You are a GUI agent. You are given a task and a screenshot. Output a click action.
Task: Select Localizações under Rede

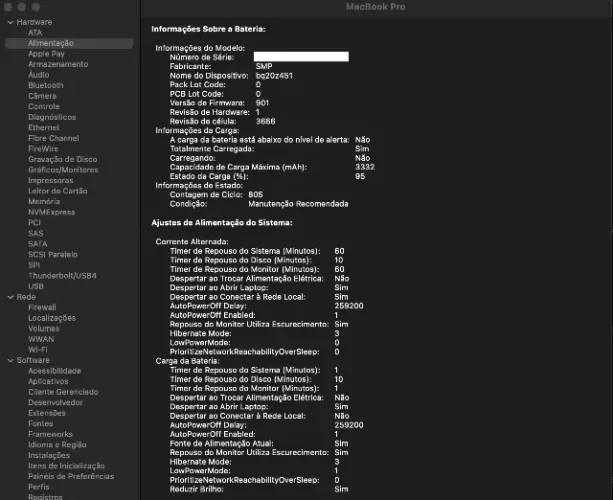click(52, 318)
